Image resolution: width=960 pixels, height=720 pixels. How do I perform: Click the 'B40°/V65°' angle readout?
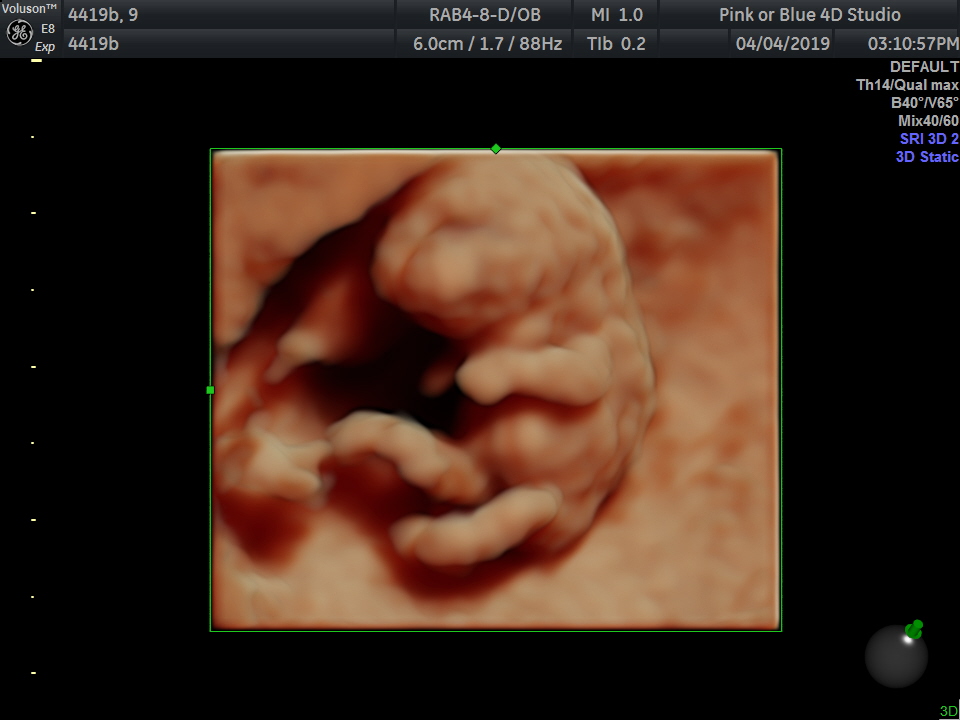point(925,102)
